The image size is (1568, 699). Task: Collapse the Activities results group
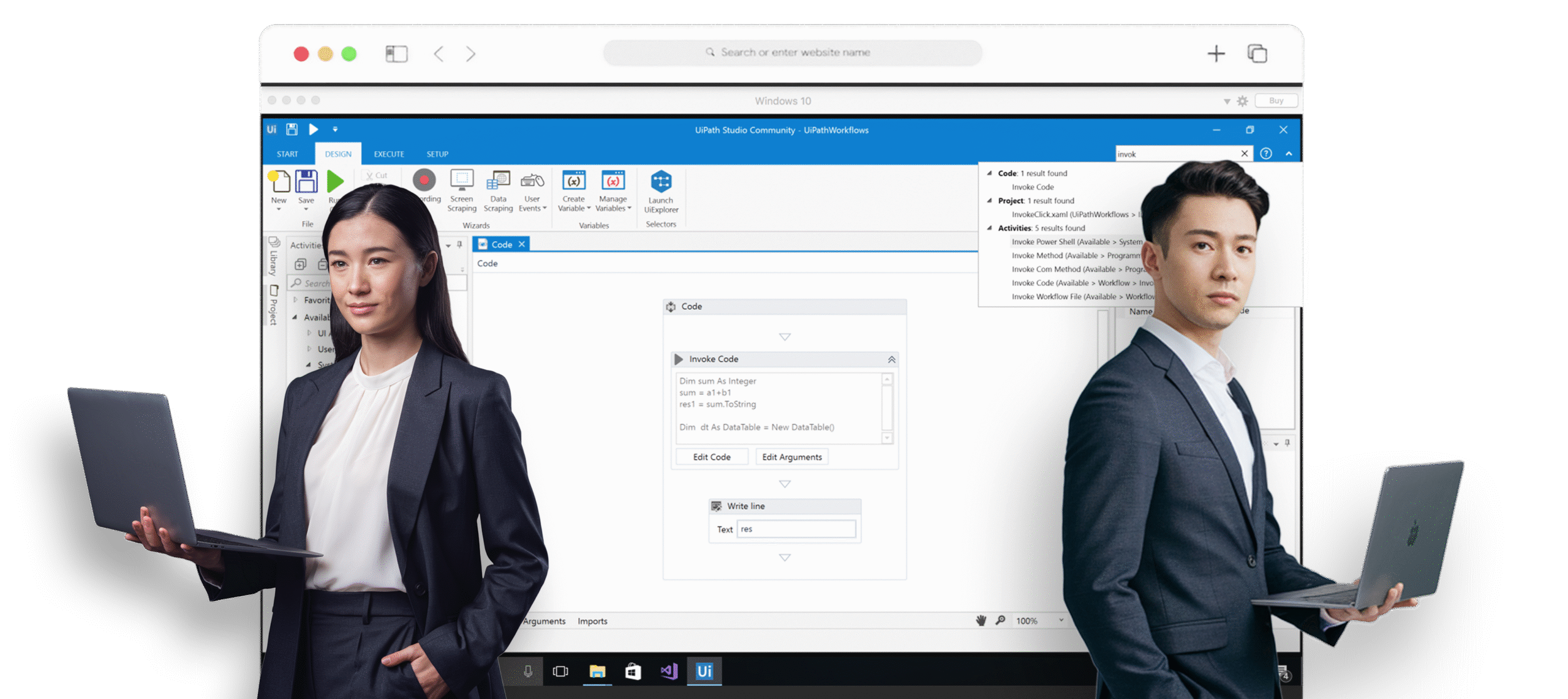(989, 228)
